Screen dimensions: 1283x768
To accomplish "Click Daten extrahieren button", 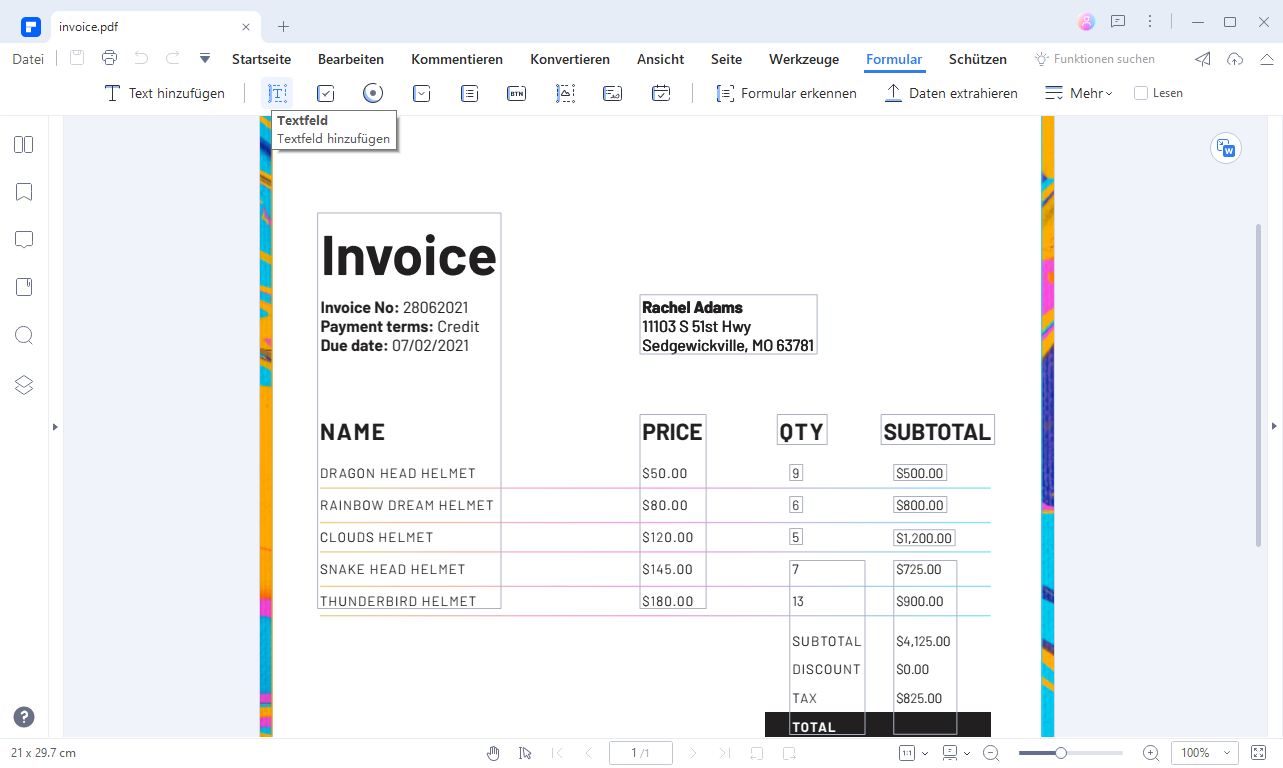I will [951, 93].
